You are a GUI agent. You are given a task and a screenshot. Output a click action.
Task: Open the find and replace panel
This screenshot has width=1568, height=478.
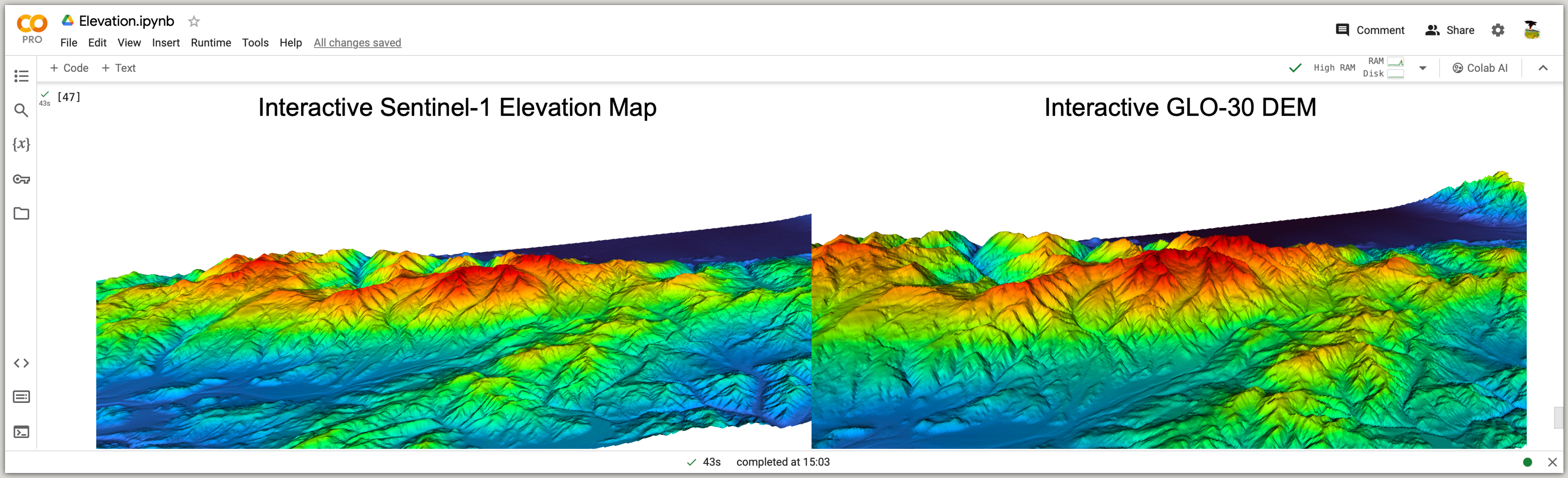pyautogui.click(x=21, y=110)
